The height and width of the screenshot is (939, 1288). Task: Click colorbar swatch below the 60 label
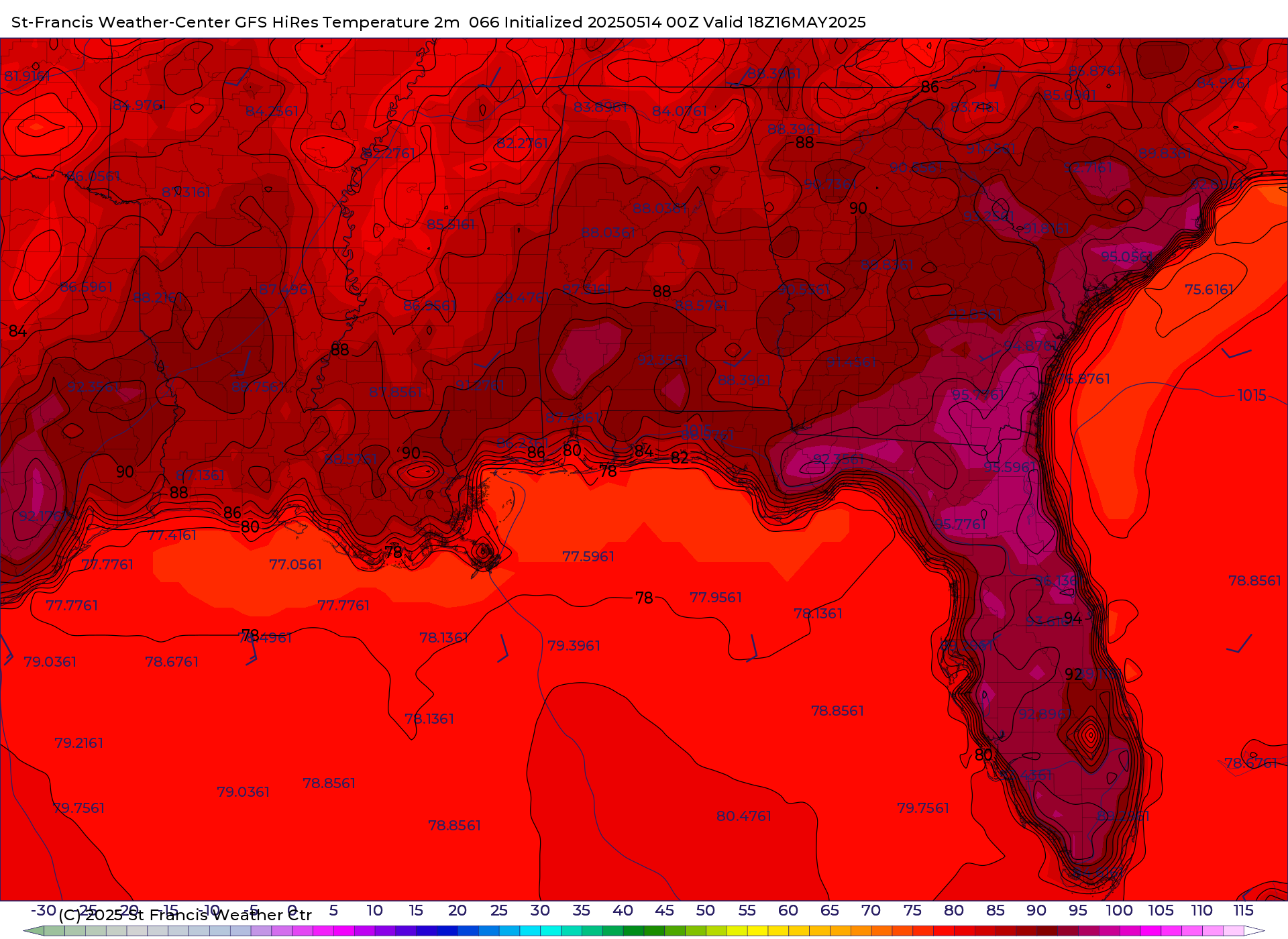click(799, 931)
